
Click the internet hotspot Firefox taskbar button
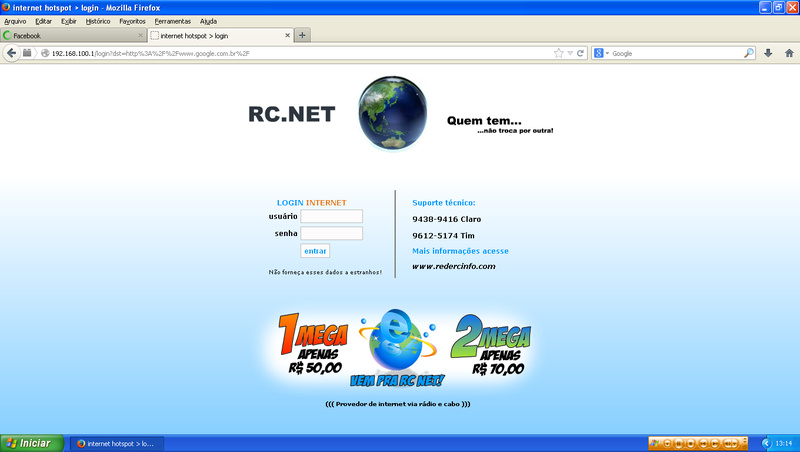[x=117, y=444]
